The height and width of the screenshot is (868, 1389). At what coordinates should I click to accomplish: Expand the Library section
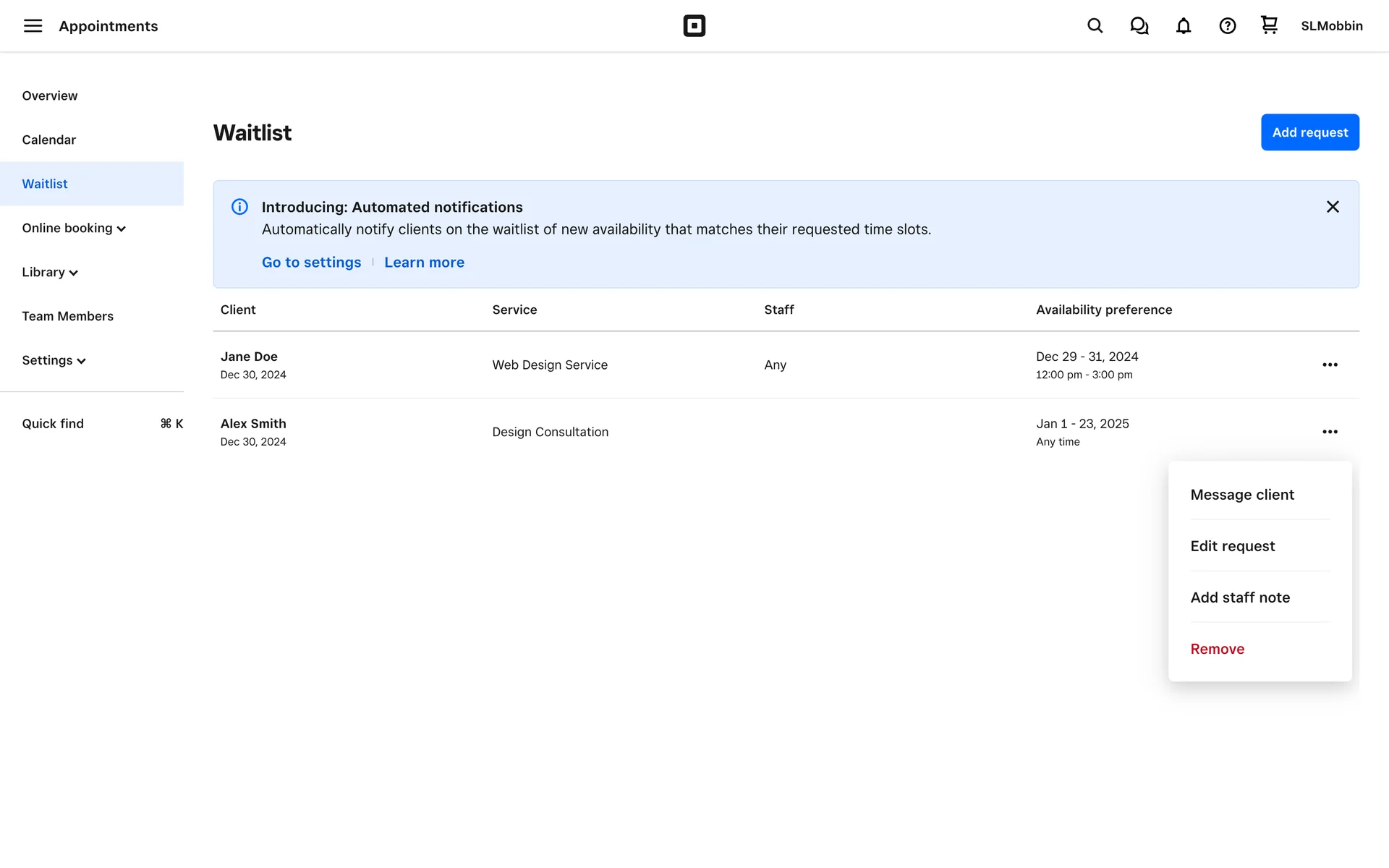pyautogui.click(x=49, y=272)
